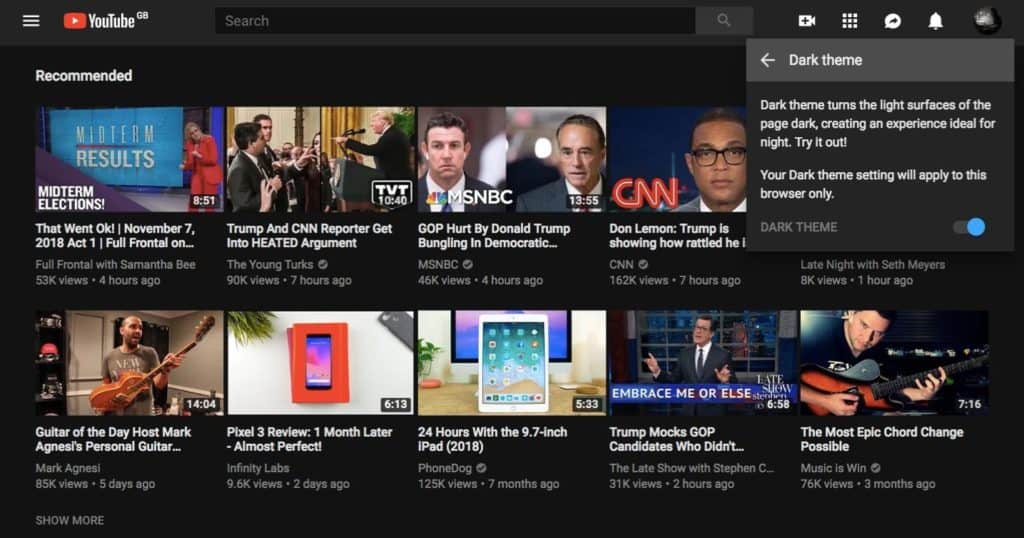Visit the CNN channel name
The width and height of the screenshot is (1024, 538).
[x=621, y=264]
